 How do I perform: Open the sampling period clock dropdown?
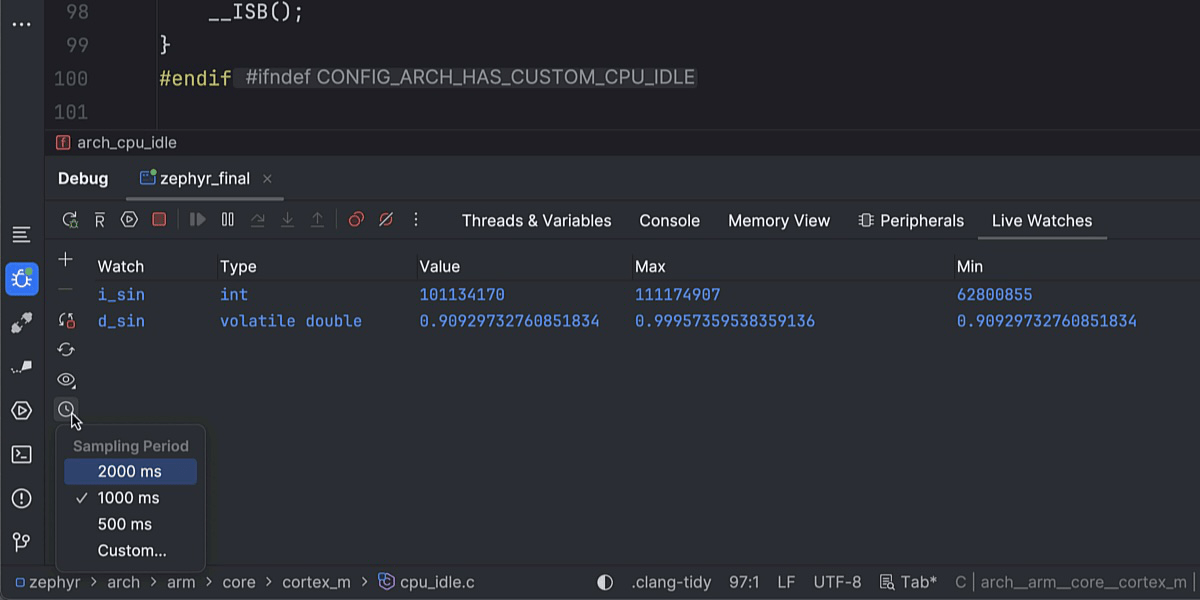(x=66, y=410)
